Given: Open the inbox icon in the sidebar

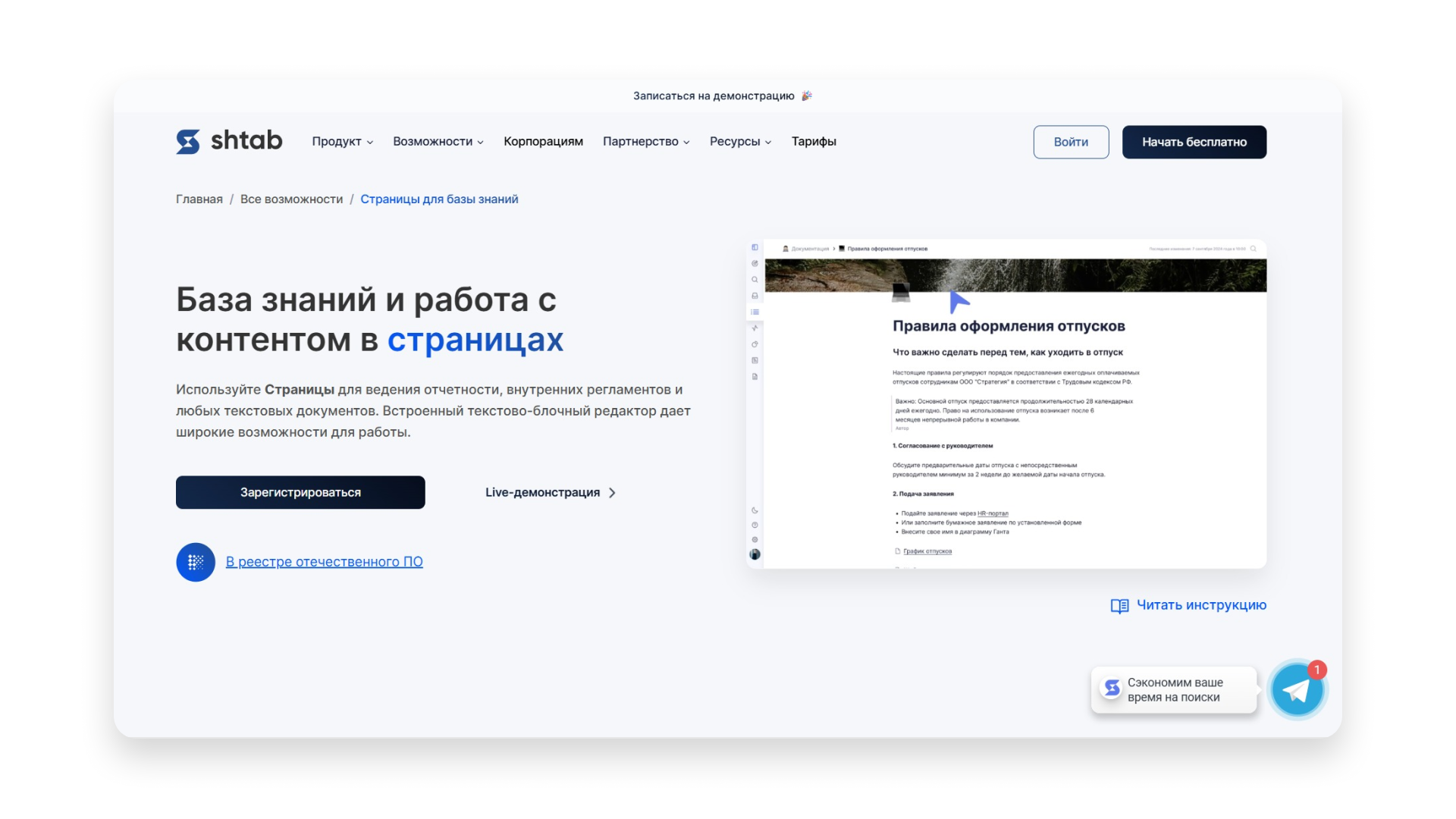Looking at the screenshot, I should click(755, 295).
